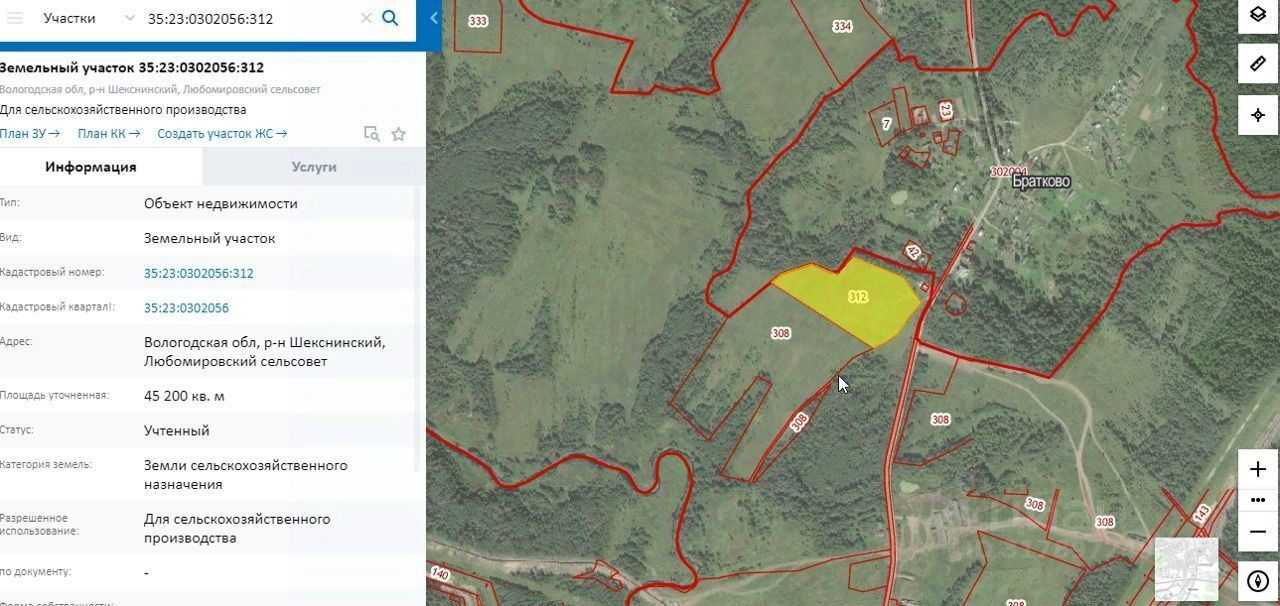
Task: Open the hamburger menu icon
Action: (x=14, y=18)
